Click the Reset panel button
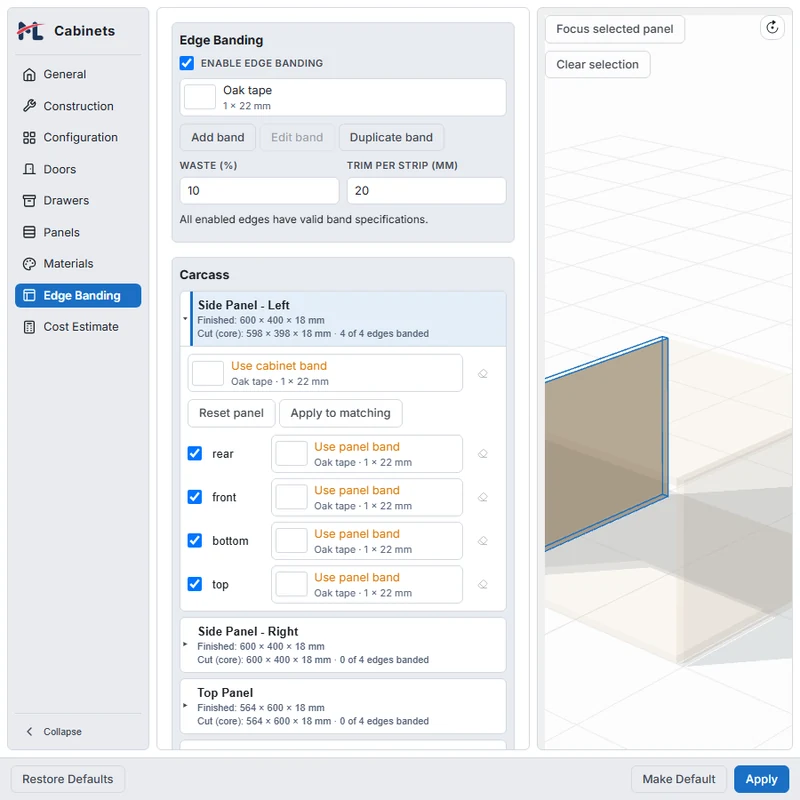Screen dimensions: 800x800 point(232,413)
